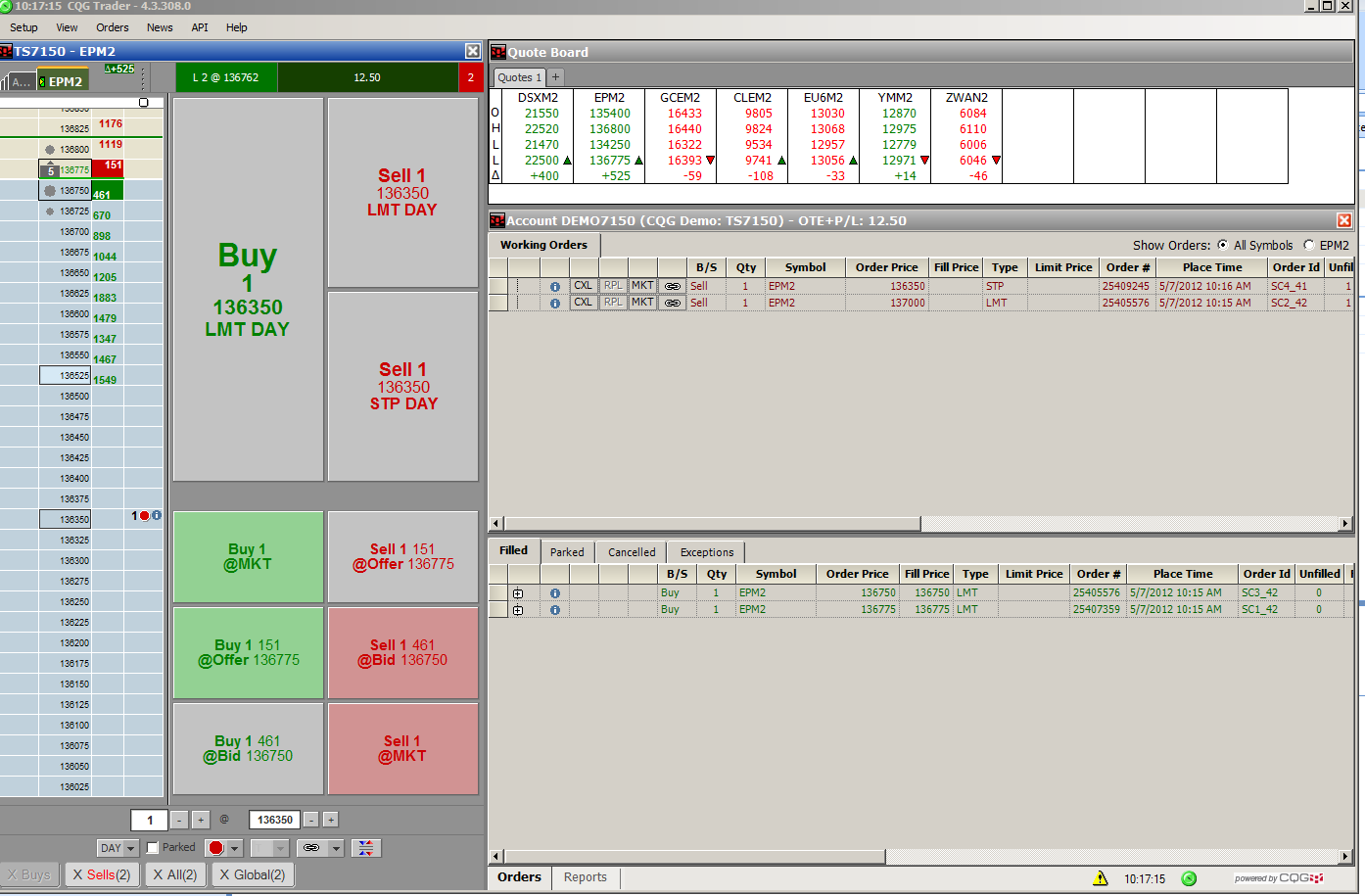Switch to the Parked orders tab

pos(567,552)
